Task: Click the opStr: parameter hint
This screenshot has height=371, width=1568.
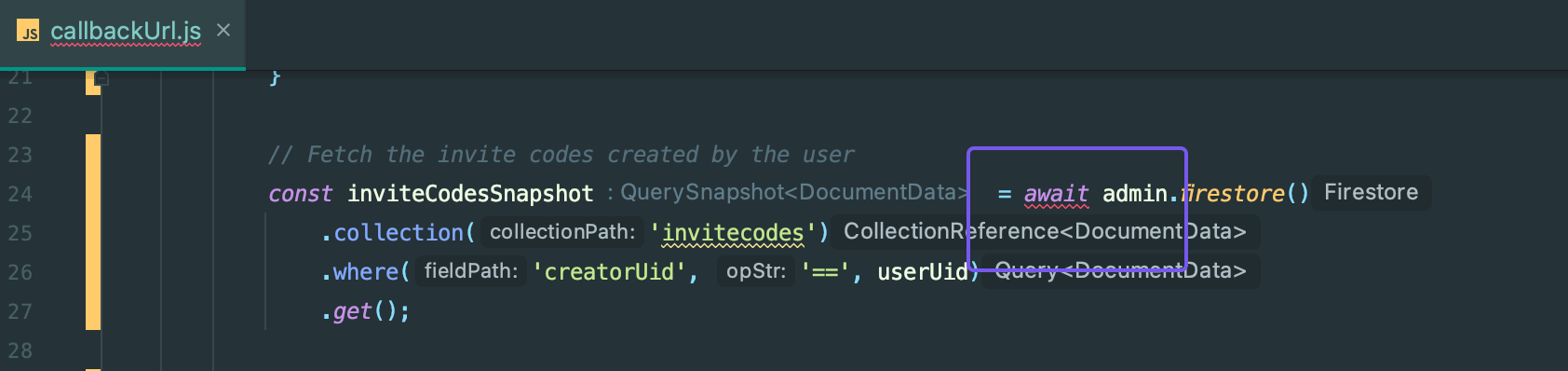Action: click(x=755, y=270)
